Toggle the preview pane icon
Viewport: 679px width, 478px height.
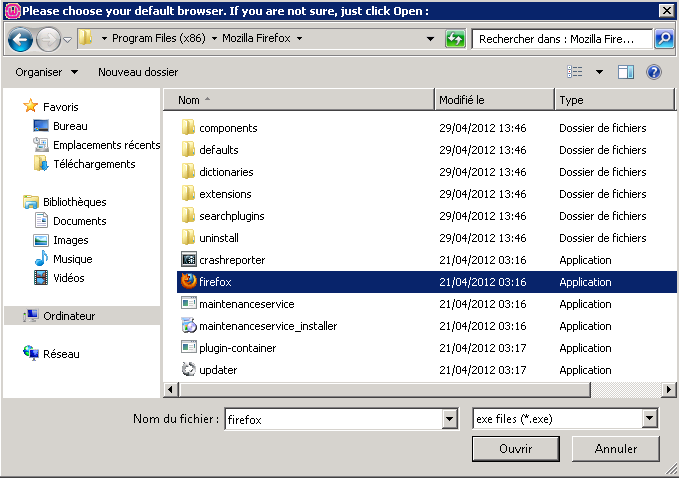pos(625,72)
